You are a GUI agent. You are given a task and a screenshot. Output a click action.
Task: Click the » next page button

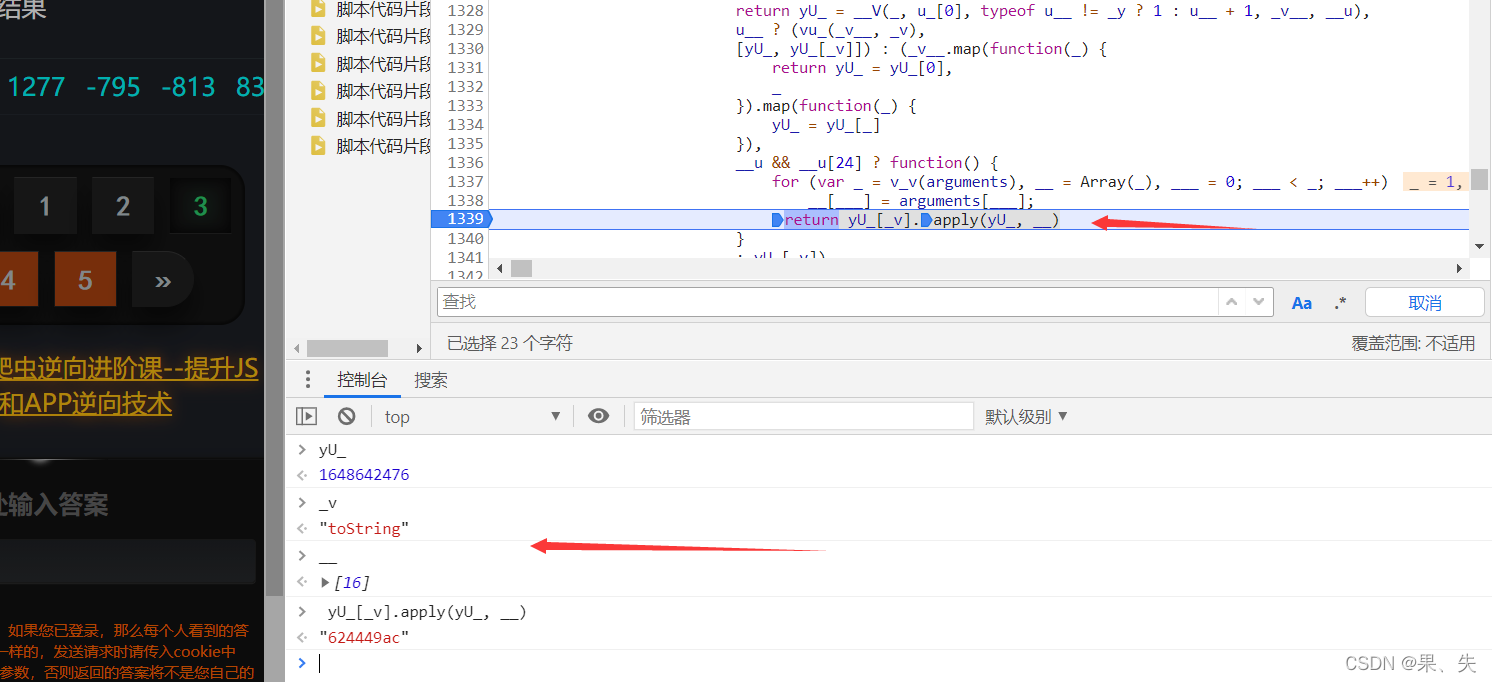tap(163, 280)
